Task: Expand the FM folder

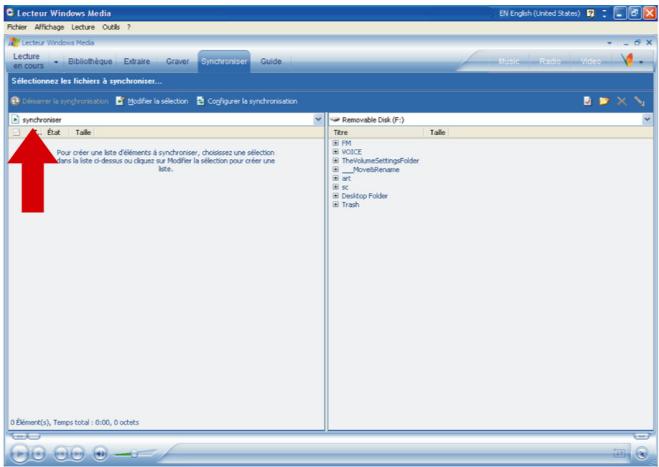Action: 336,143
